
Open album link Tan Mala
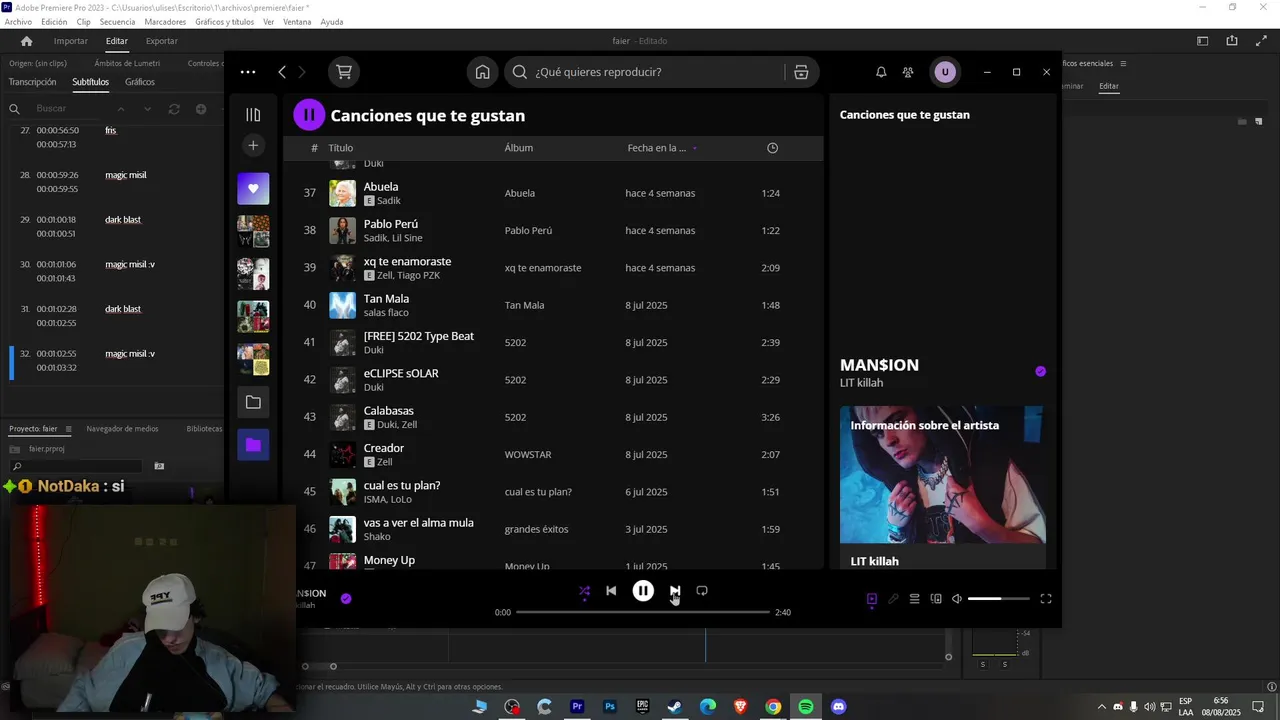point(524,305)
